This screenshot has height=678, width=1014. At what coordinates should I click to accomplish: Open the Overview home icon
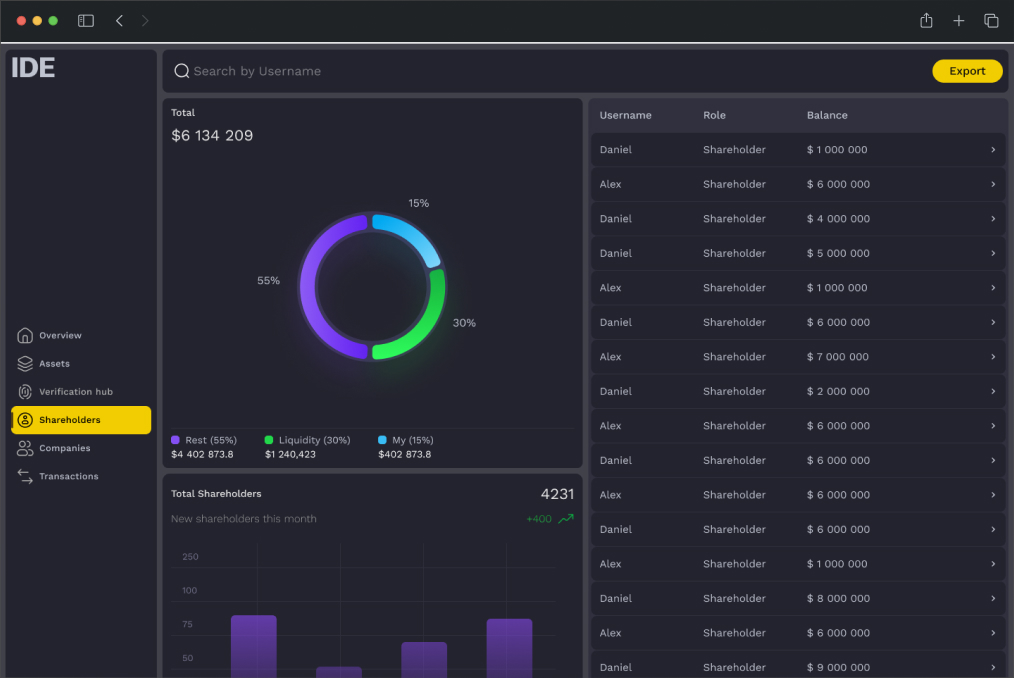(x=25, y=335)
